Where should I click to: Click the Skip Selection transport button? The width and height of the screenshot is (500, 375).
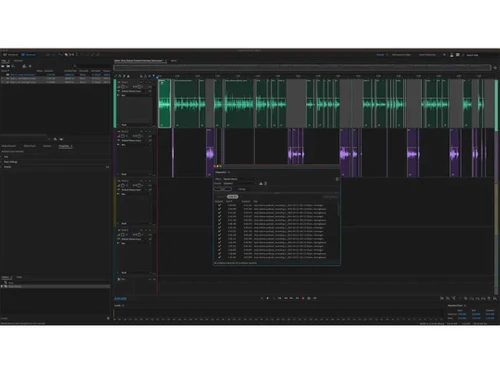click(315, 298)
